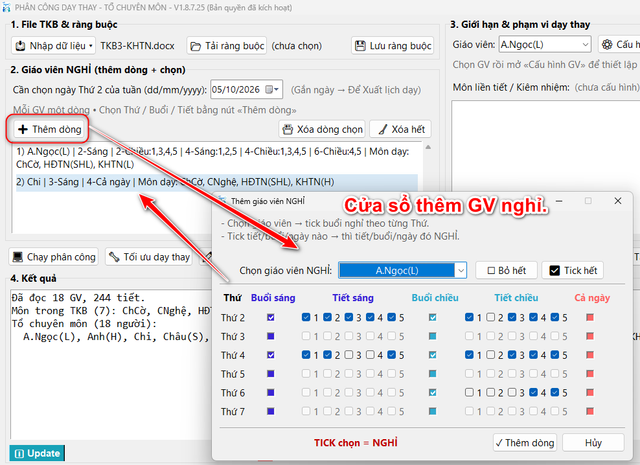Select row 2) Chi in the list
640x465 pixels.
point(217,182)
